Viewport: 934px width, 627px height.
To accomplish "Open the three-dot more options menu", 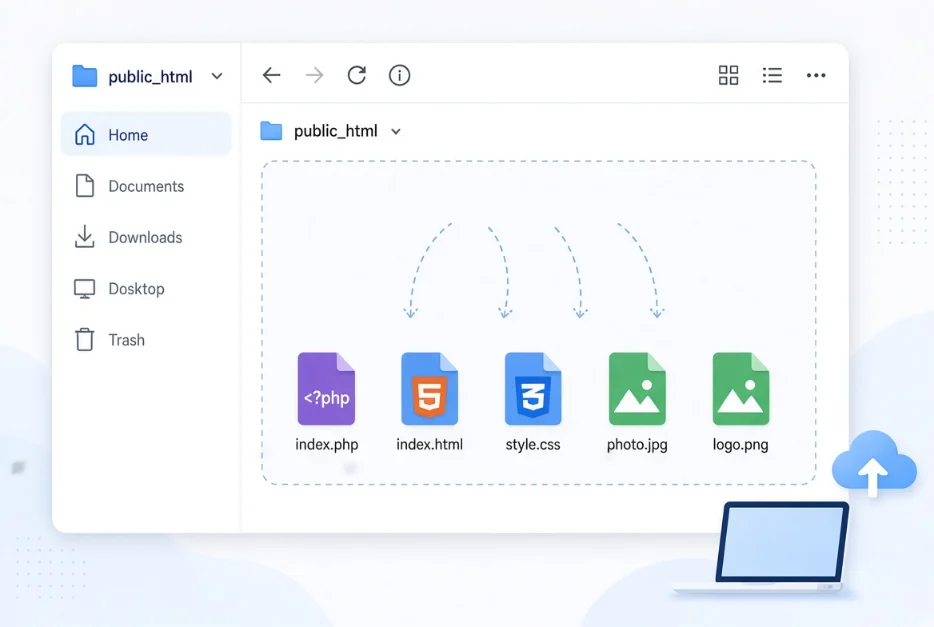I will coord(816,75).
